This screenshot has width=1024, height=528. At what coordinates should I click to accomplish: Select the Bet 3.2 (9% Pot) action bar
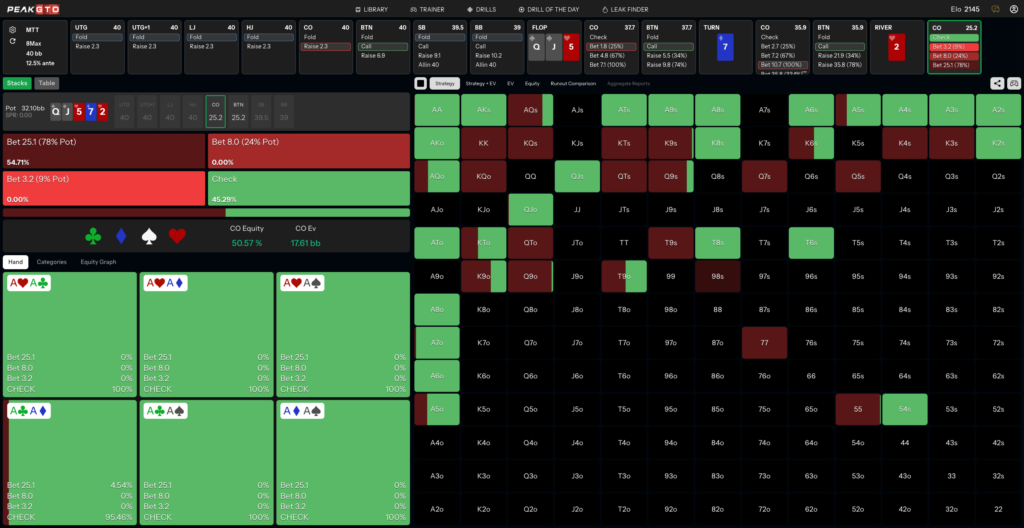(x=104, y=189)
